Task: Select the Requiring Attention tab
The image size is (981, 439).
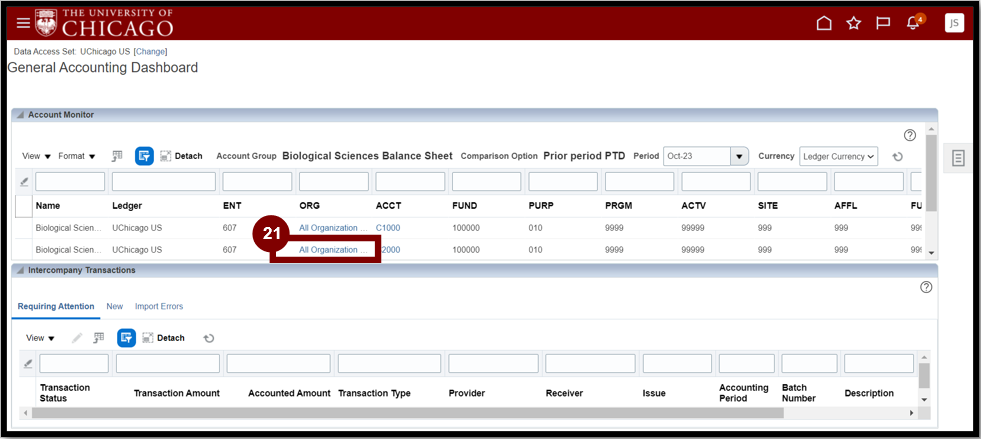Action: pos(56,306)
